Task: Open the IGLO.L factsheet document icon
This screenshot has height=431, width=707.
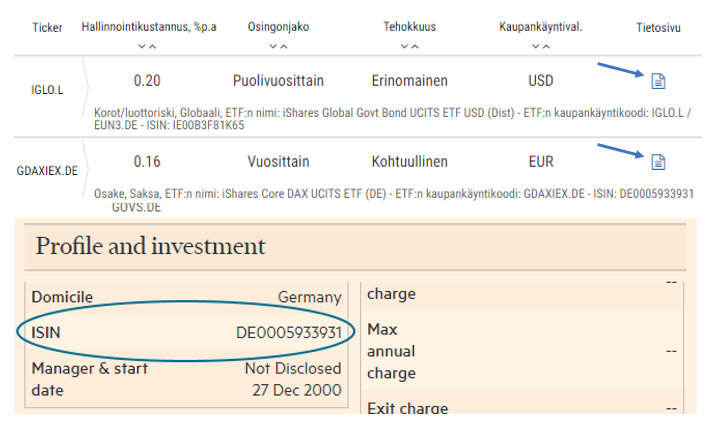Action: [658, 81]
